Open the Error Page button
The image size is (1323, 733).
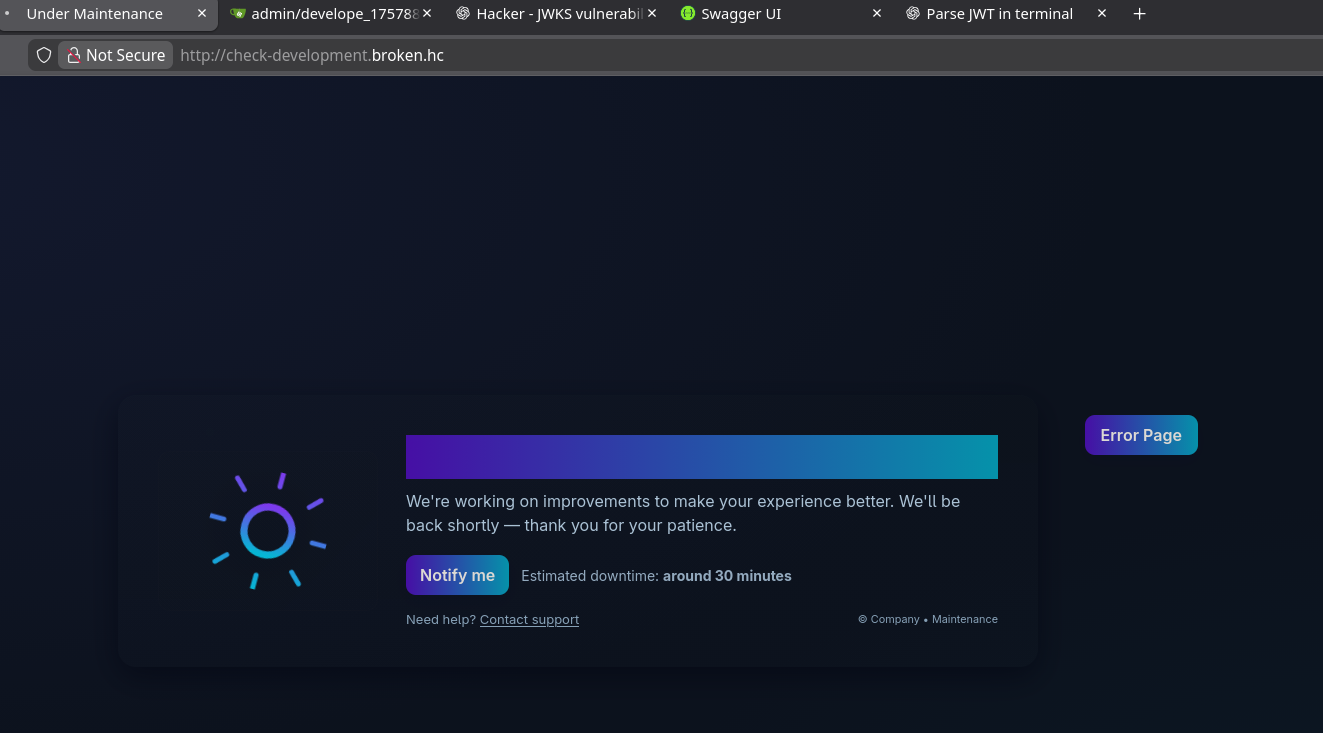pyautogui.click(x=1140, y=435)
